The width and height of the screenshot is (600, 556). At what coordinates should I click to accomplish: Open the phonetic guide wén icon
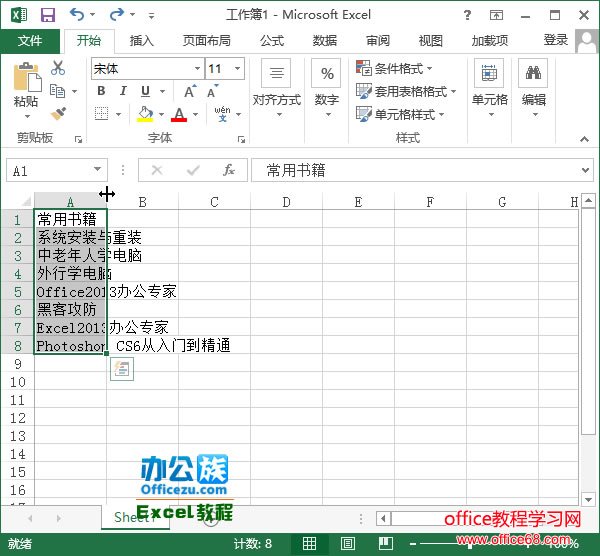point(222,114)
